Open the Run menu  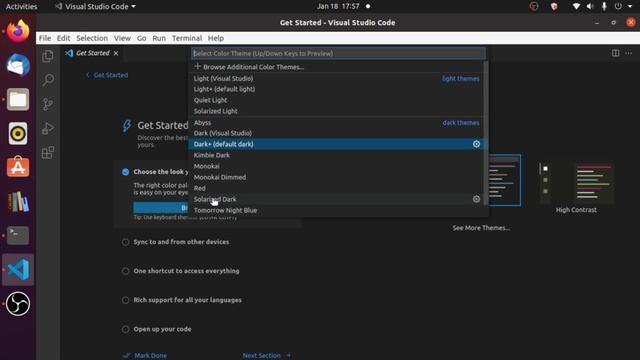tap(159, 38)
